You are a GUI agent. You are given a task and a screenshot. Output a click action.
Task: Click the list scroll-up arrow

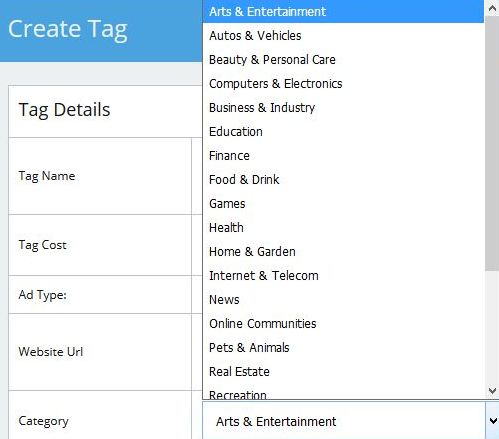click(492, 8)
